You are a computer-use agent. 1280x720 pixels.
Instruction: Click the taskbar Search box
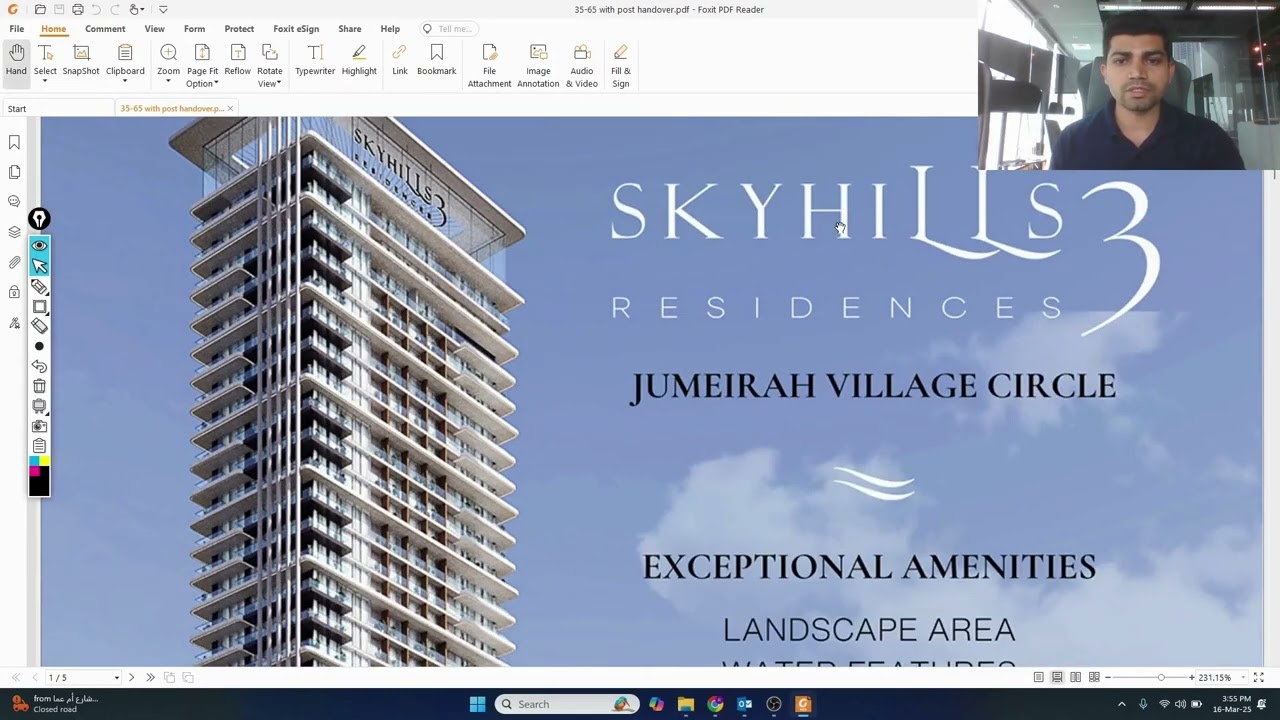[x=566, y=704]
